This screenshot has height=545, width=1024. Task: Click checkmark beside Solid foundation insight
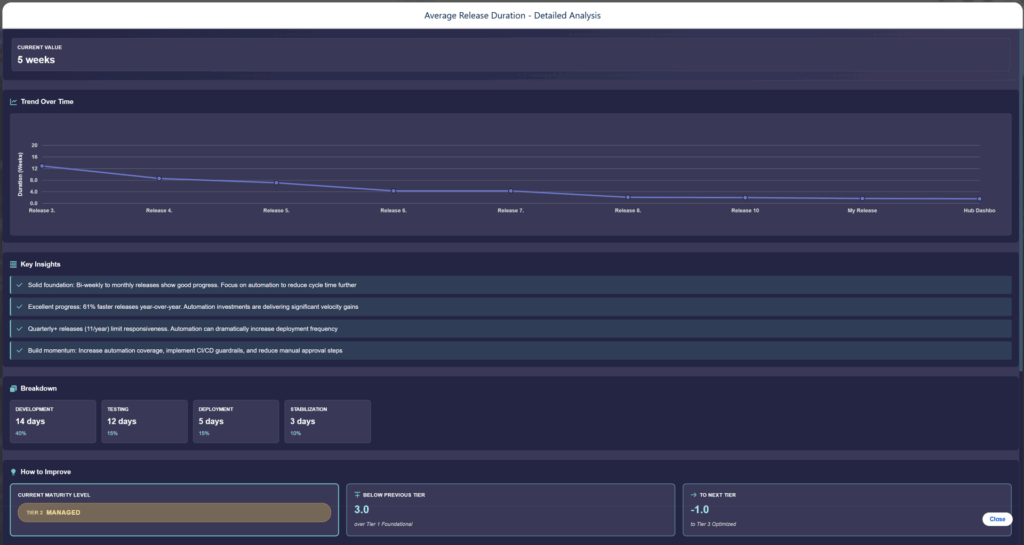pyautogui.click(x=20, y=285)
